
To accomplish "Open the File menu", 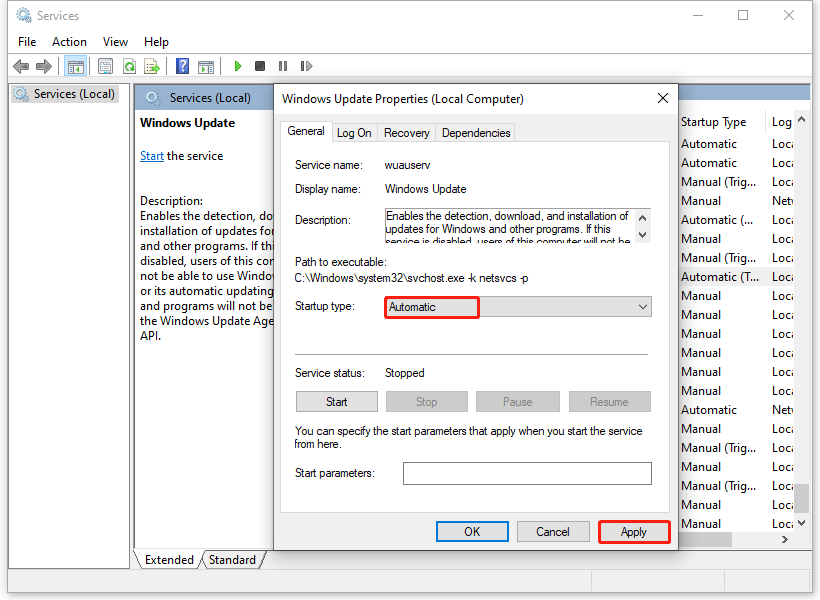I will pyautogui.click(x=27, y=42).
